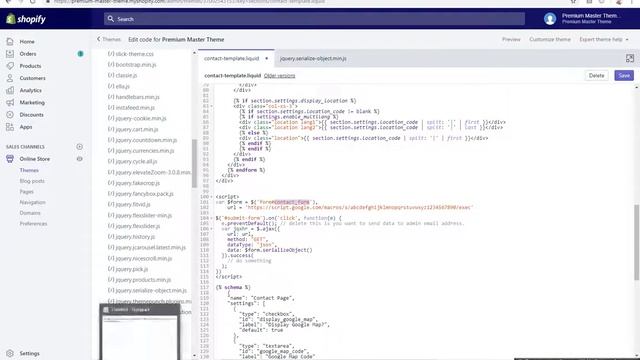640x360 pixels.
Task: Click the Marketing megaphone icon
Action: (10, 102)
